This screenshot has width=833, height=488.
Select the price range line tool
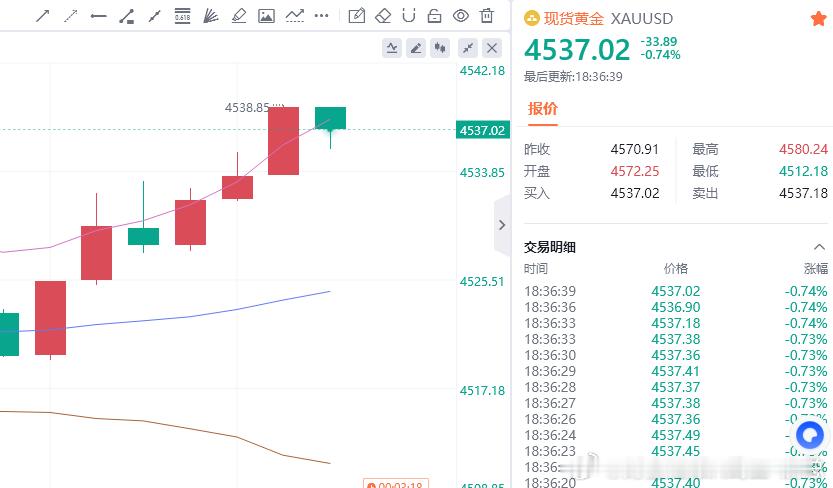(126, 16)
